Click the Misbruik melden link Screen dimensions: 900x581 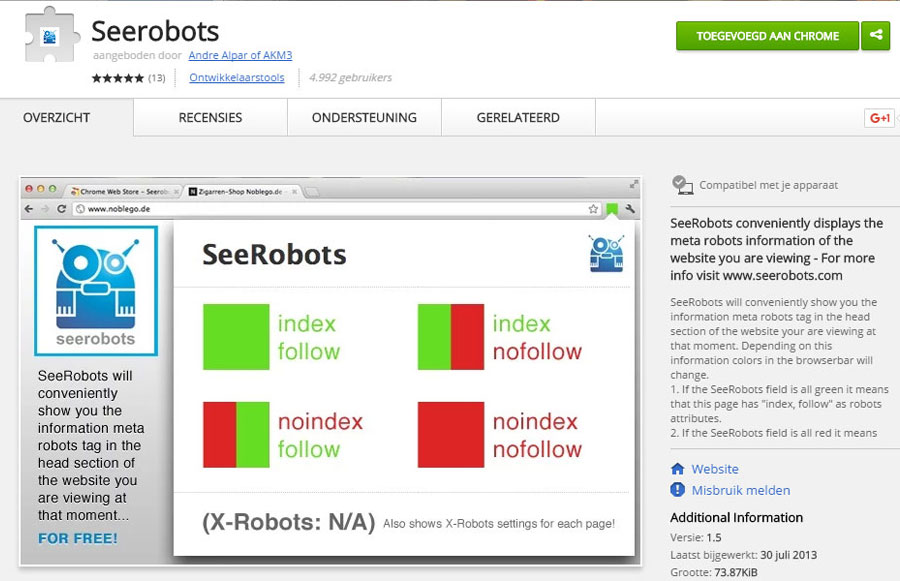point(740,490)
